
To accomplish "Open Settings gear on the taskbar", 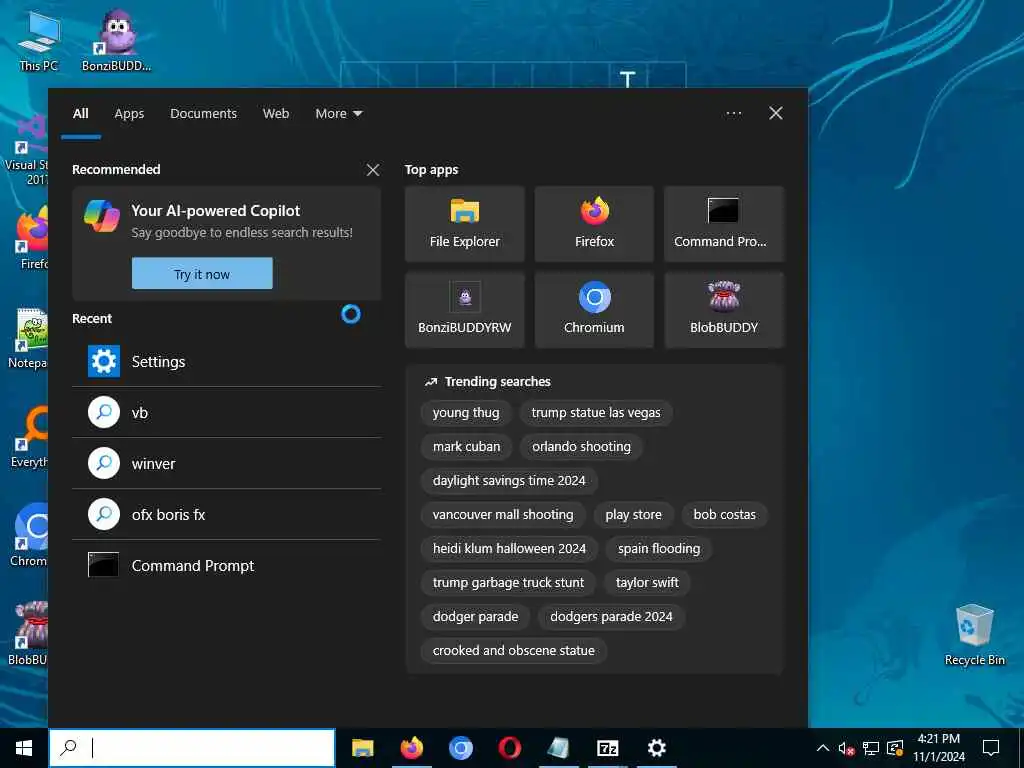I will click(x=656, y=748).
